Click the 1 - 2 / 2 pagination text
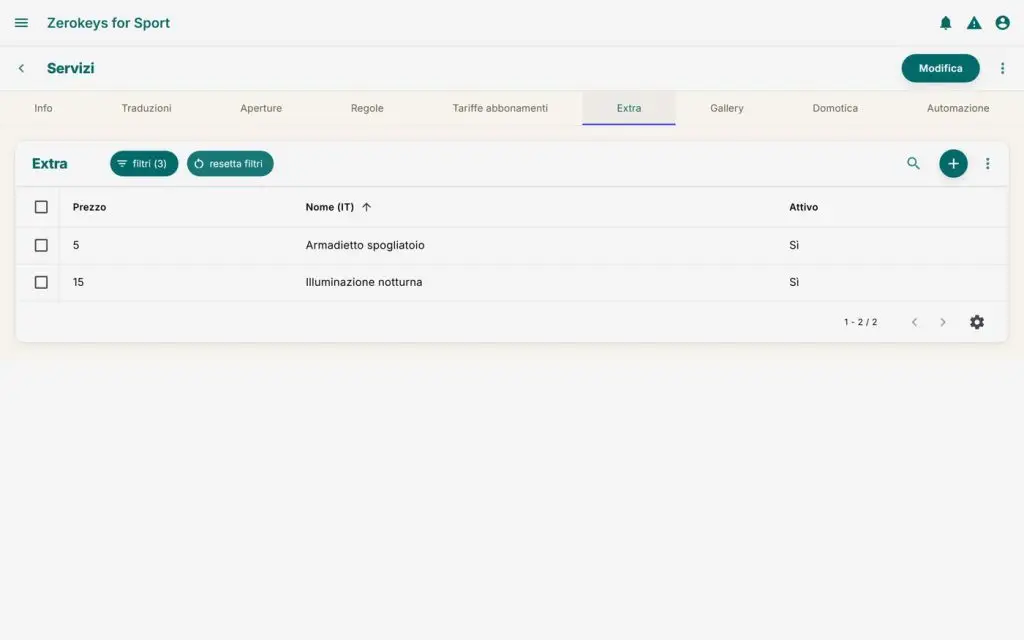This screenshot has height=640, width=1024. [x=860, y=322]
